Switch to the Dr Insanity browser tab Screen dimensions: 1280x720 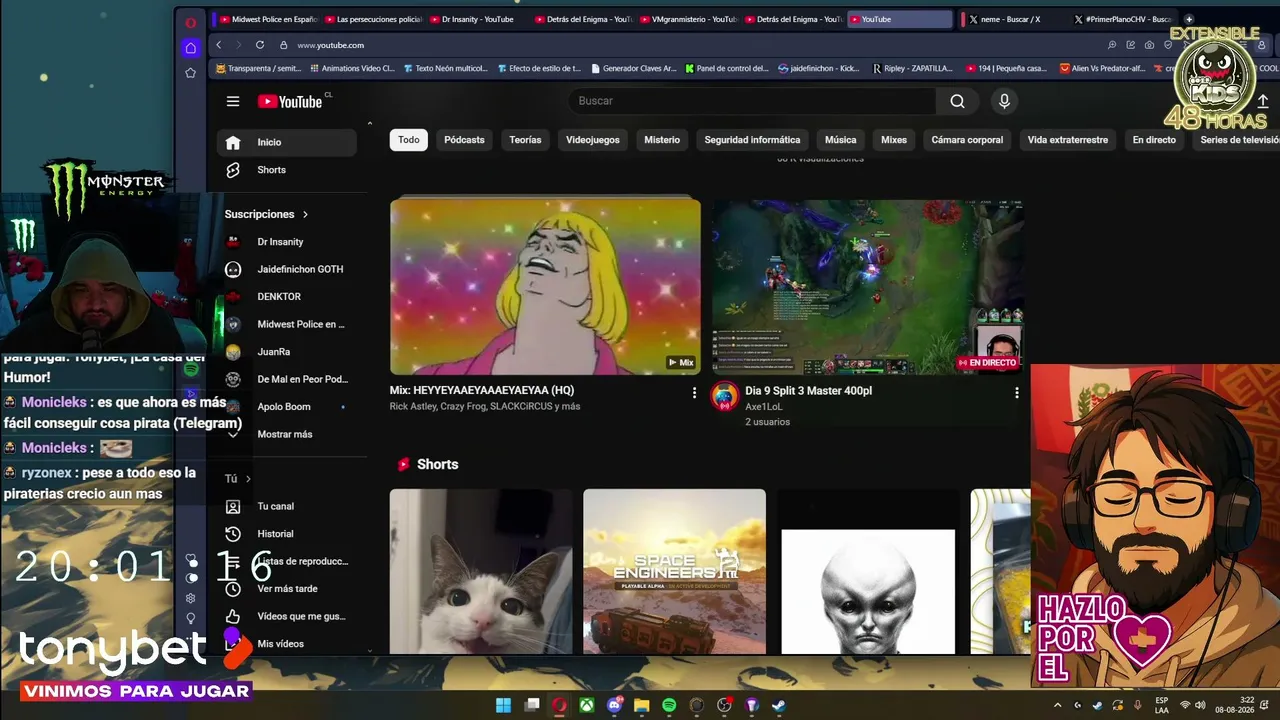tap(477, 19)
